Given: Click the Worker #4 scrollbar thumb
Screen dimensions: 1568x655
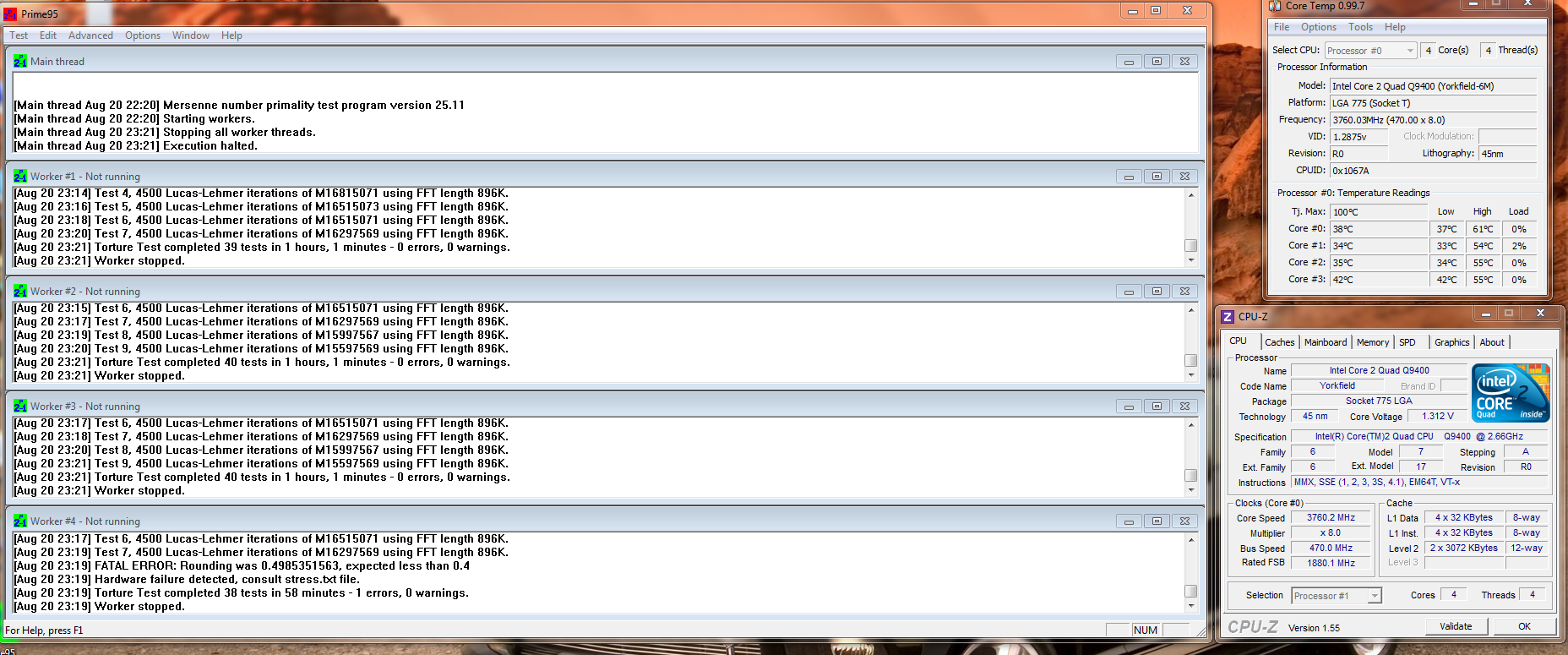Looking at the screenshot, I should pyautogui.click(x=1191, y=592).
